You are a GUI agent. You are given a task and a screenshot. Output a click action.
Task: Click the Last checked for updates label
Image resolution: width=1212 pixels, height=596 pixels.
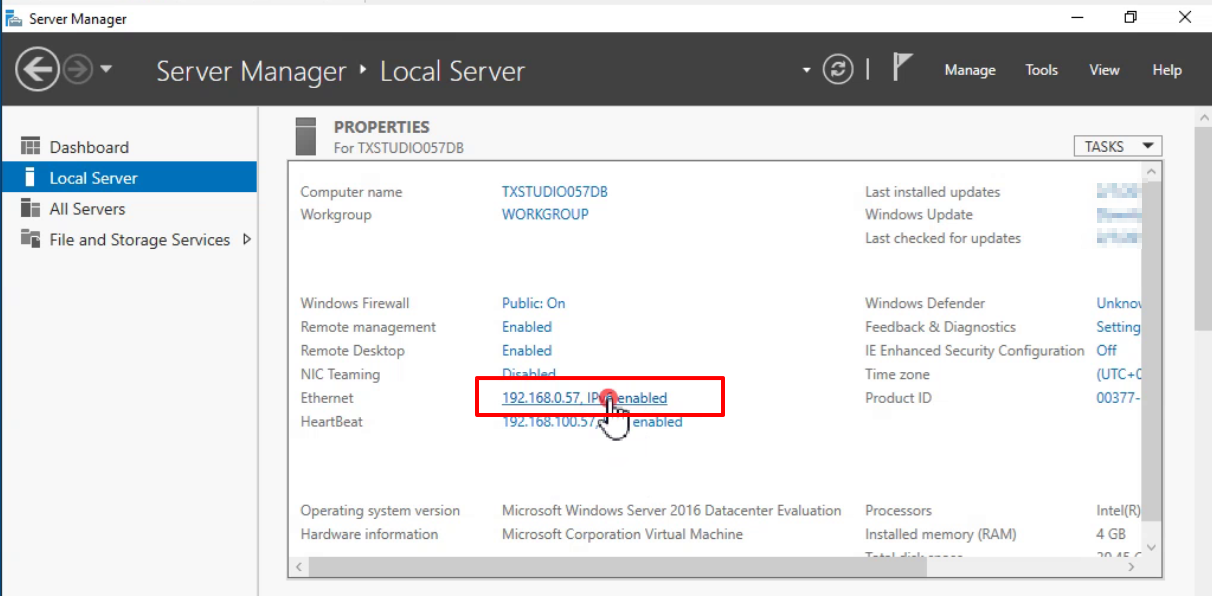pos(943,238)
